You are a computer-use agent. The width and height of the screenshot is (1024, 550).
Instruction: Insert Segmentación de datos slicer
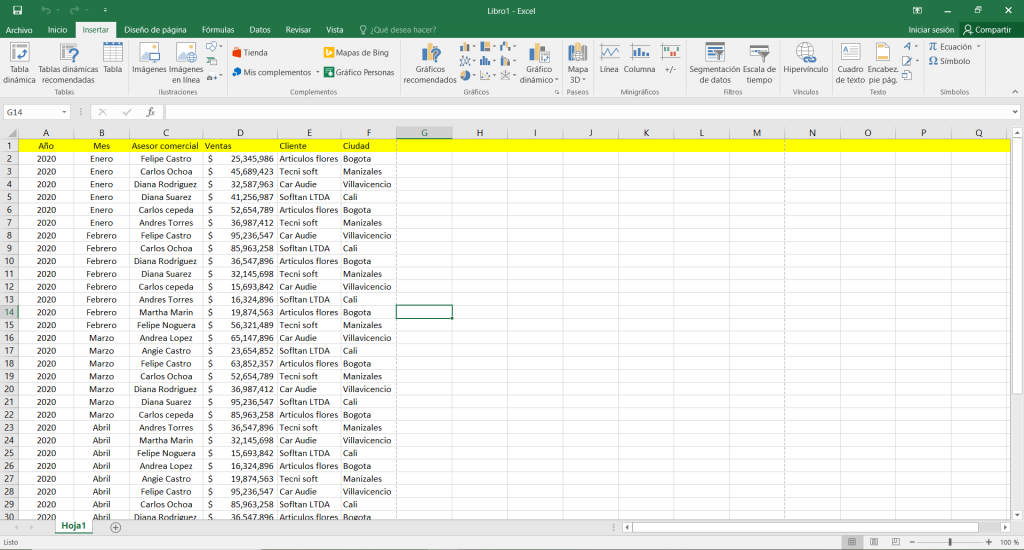[x=714, y=63]
